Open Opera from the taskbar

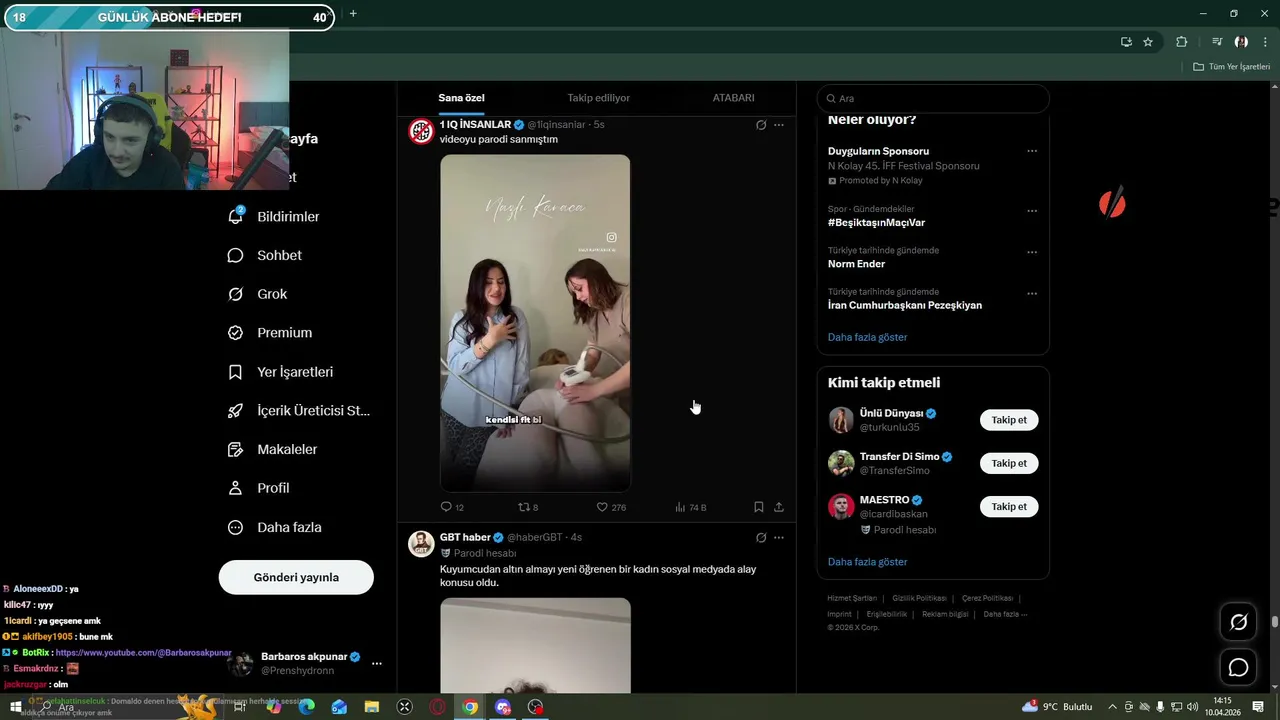437,707
